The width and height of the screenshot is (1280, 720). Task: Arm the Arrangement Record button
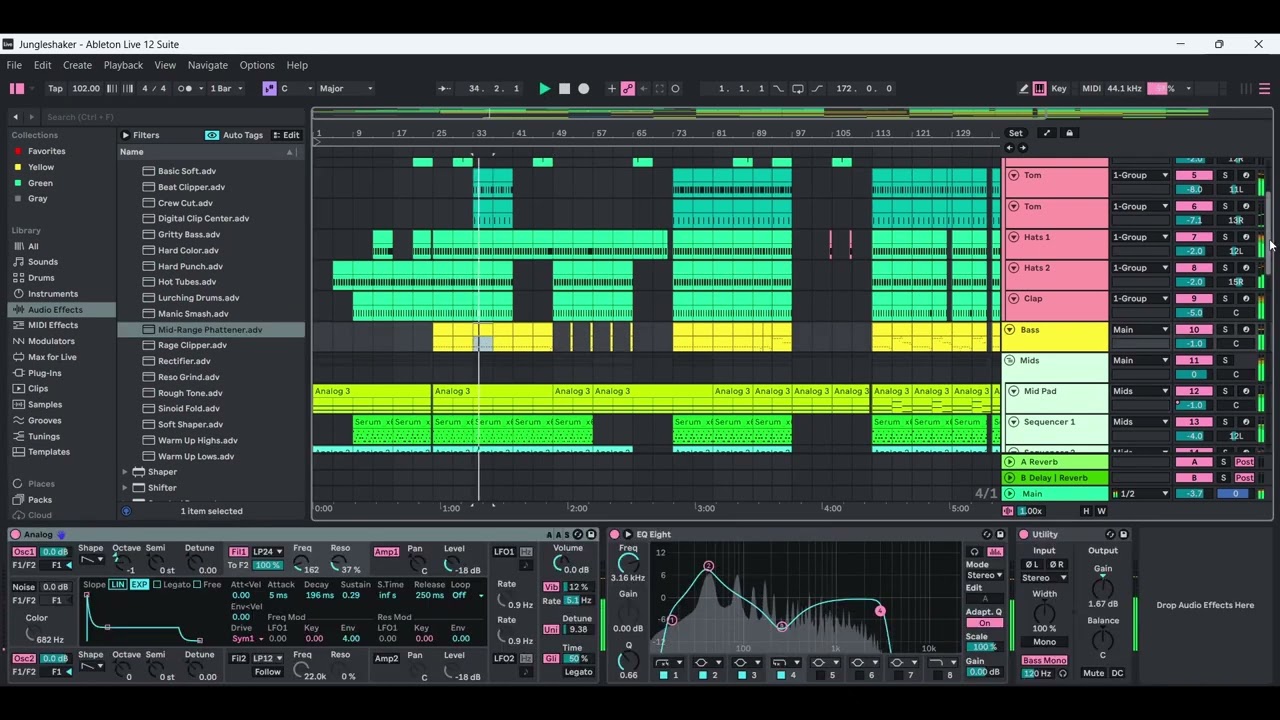[584, 89]
